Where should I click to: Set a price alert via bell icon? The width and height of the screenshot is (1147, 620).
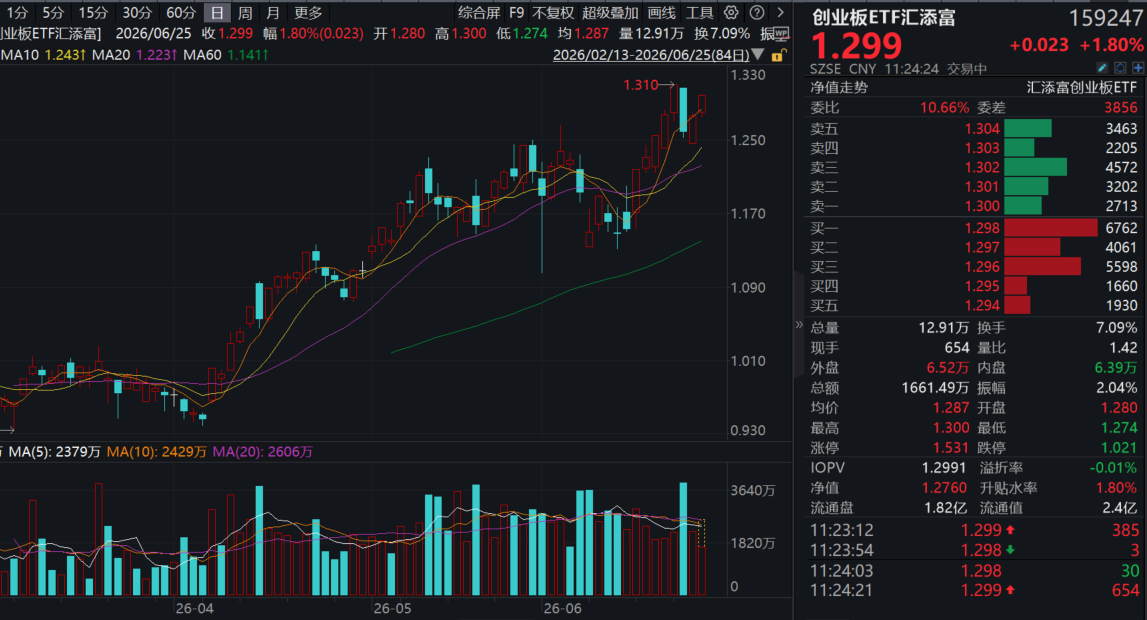[1120, 68]
